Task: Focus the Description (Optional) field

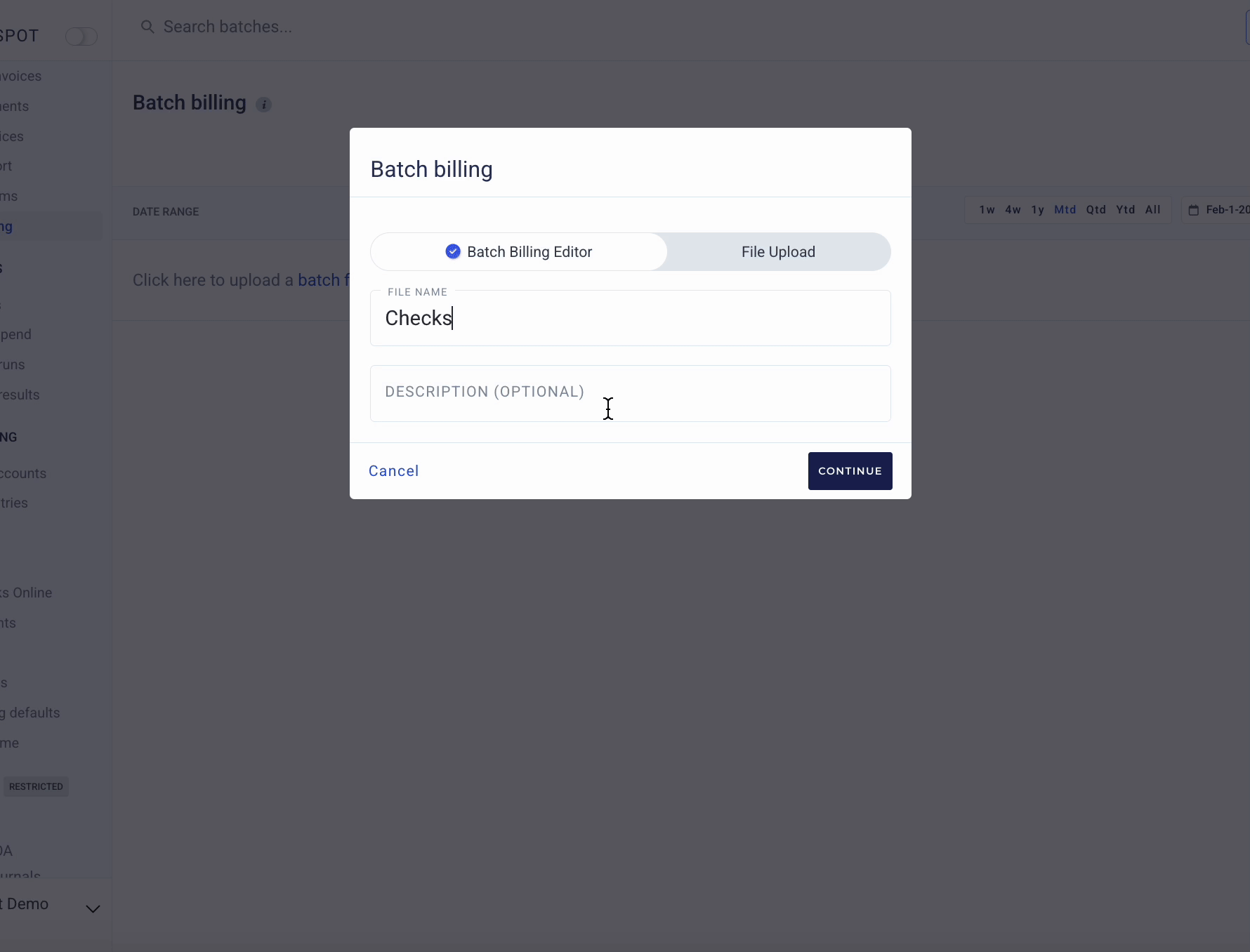Action: tap(630, 393)
